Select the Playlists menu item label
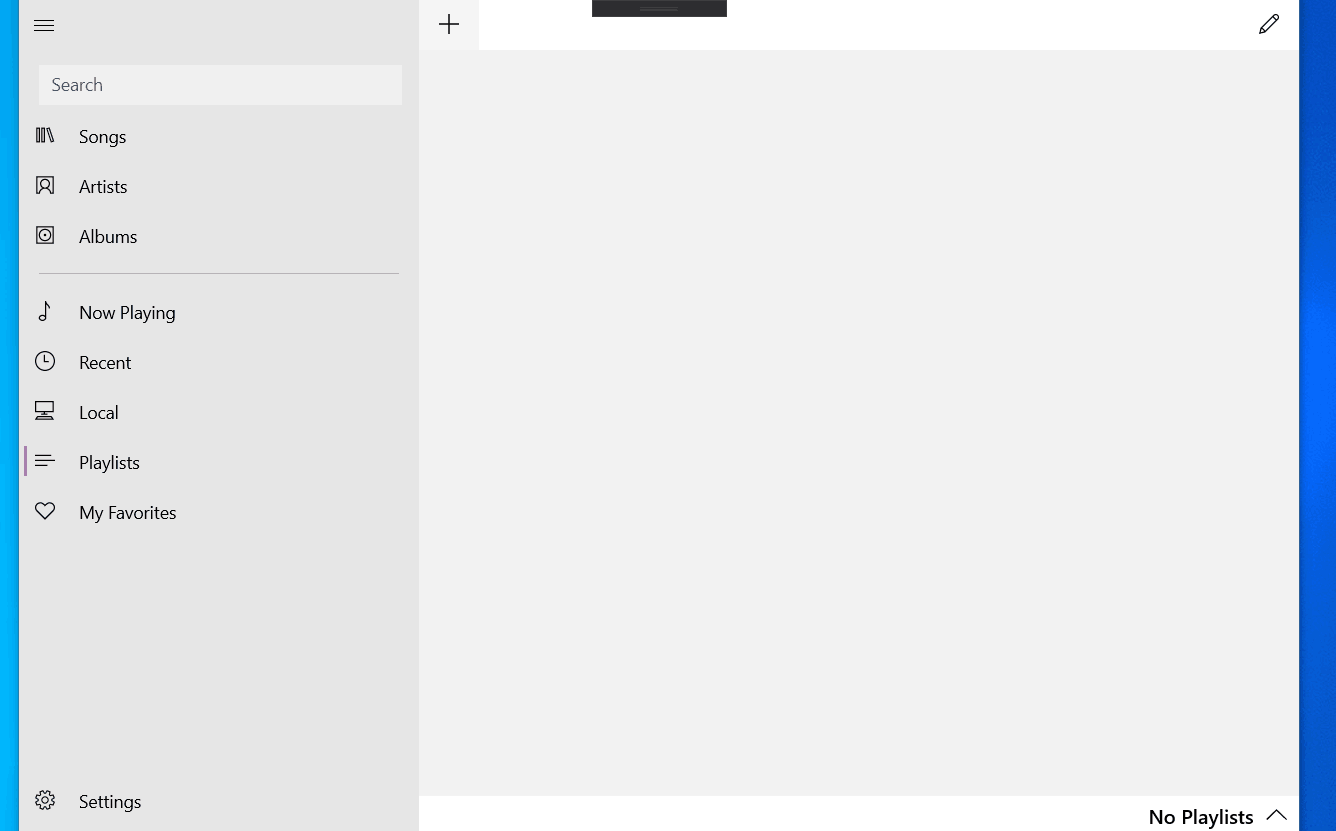This screenshot has width=1336, height=831. tap(109, 463)
